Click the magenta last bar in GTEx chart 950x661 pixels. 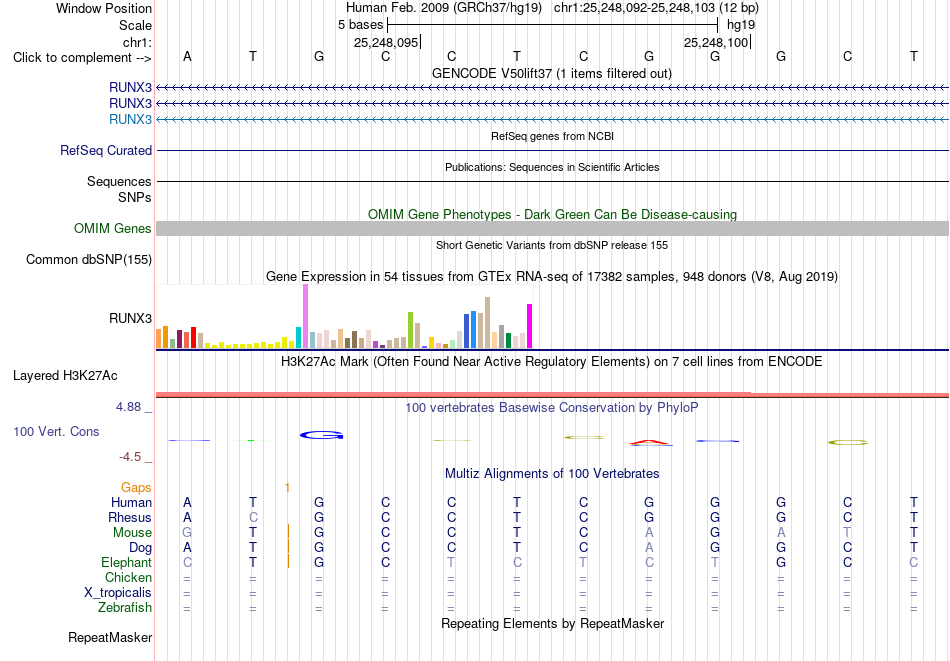click(x=530, y=326)
